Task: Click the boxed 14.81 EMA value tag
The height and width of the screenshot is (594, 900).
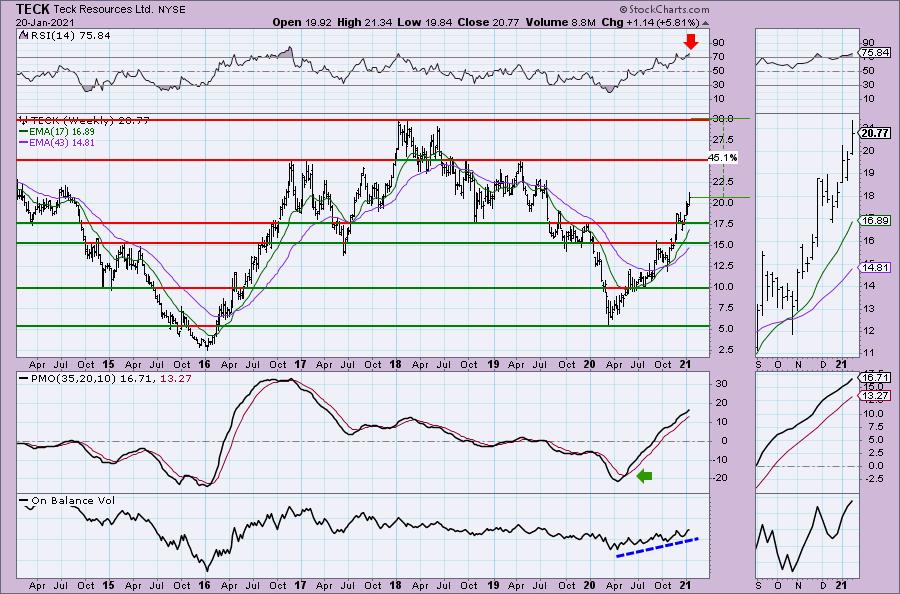Action: pyautogui.click(x=876, y=267)
